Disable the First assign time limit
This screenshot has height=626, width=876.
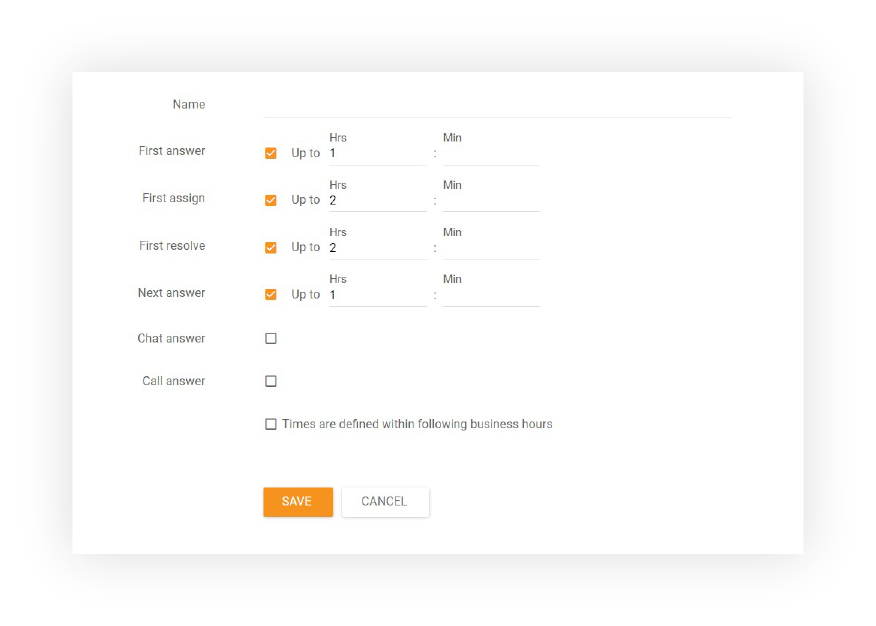point(270,200)
